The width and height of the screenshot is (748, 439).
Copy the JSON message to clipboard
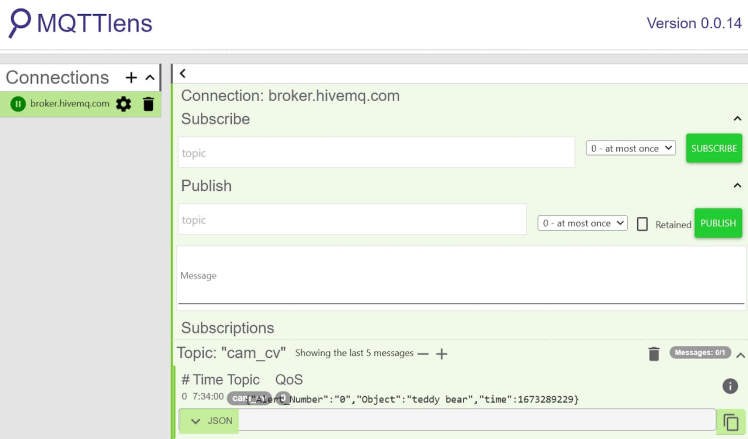pos(731,422)
